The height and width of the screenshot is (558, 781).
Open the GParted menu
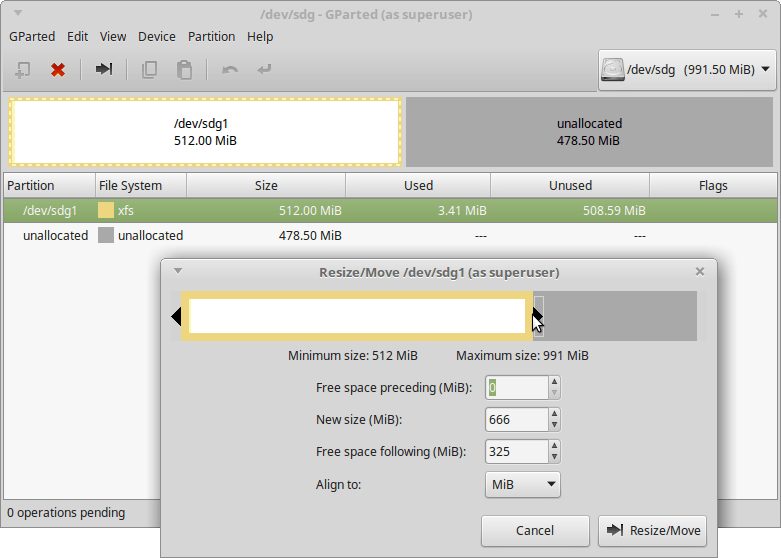(x=32, y=36)
